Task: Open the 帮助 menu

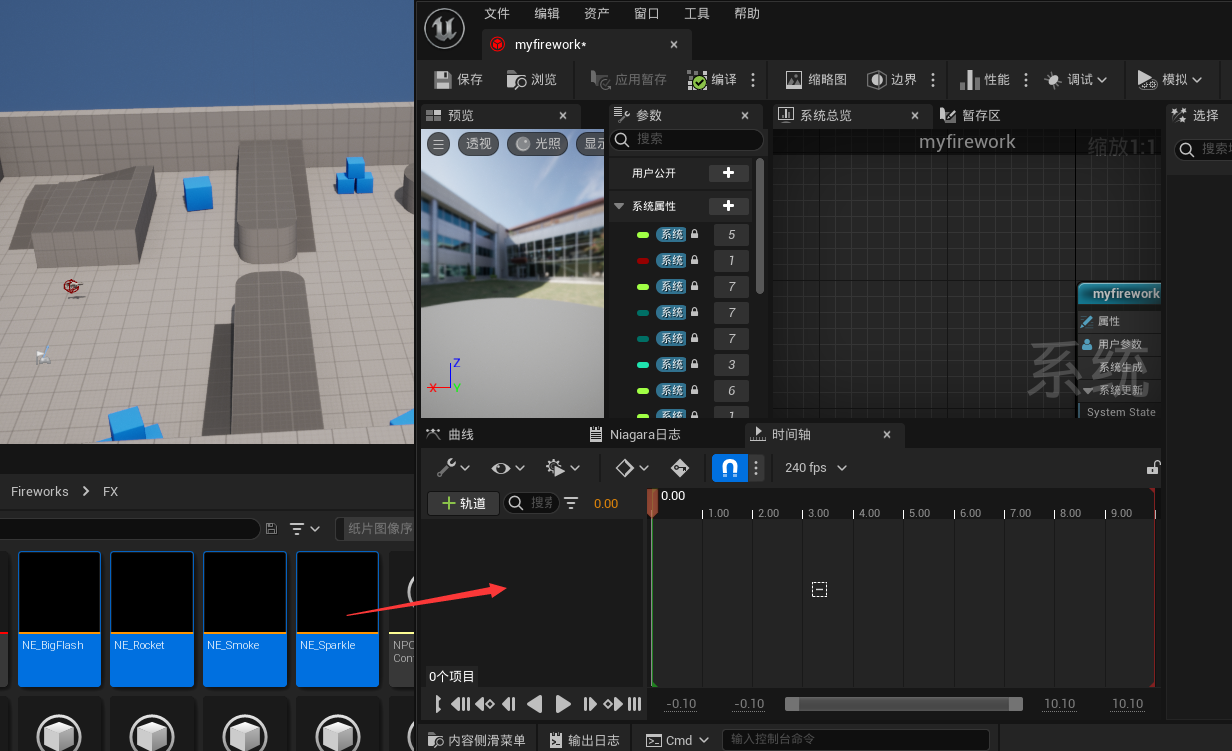Action: click(x=747, y=13)
